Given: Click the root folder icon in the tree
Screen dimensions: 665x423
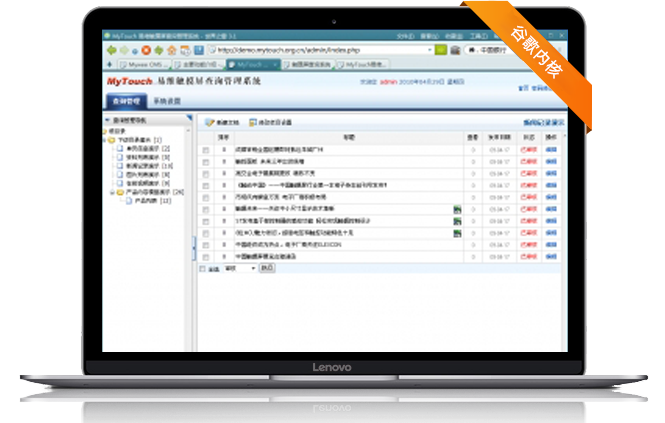Looking at the screenshot, I should coord(104,131).
